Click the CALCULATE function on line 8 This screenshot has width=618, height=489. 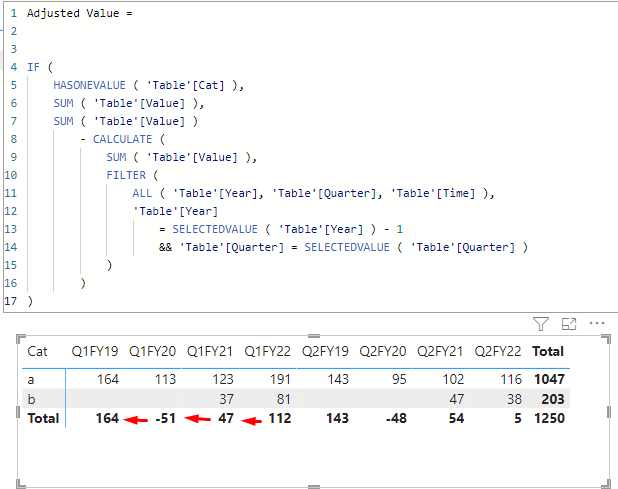[x=123, y=139]
